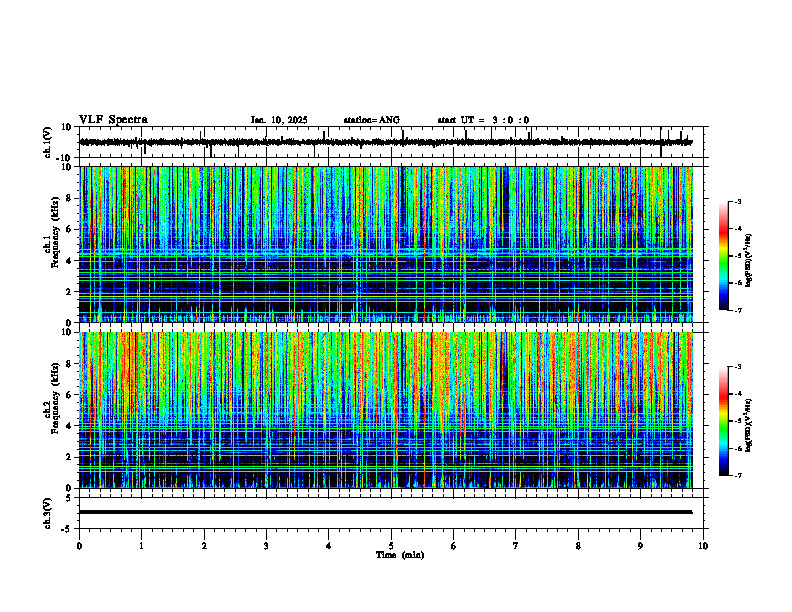Screen dimensions: 792x612
Task: Click the 'VLF Spectra' title text
Action: 113,120
